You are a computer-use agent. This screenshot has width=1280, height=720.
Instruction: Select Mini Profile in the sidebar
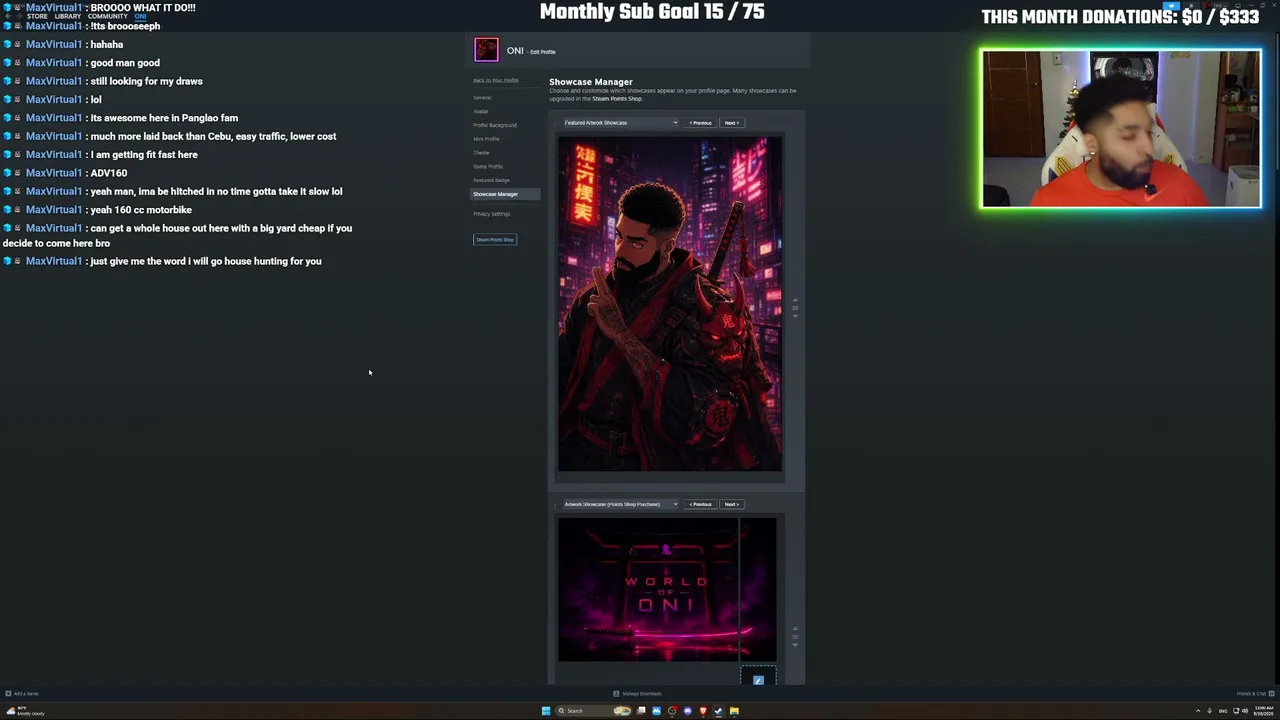coord(486,139)
